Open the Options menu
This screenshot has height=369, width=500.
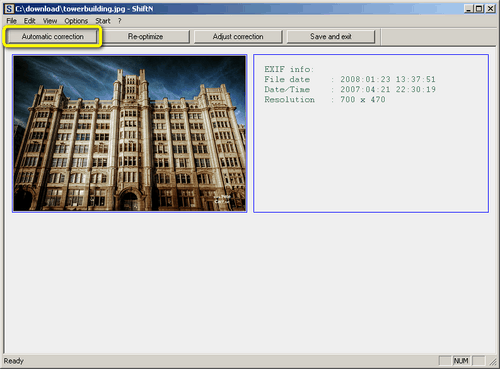pyautogui.click(x=76, y=21)
